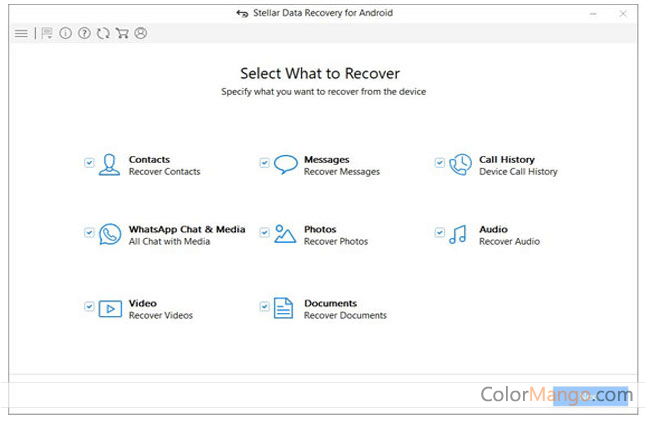
Task: Uncheck the Contacts checkbox
Action: (89, 163)
